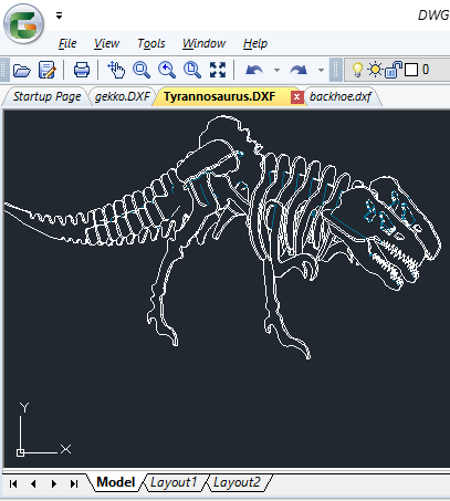Switch to the backhoe.dxf tab
The width and height of the screenshot is (450, 501).
pos(340,97)
